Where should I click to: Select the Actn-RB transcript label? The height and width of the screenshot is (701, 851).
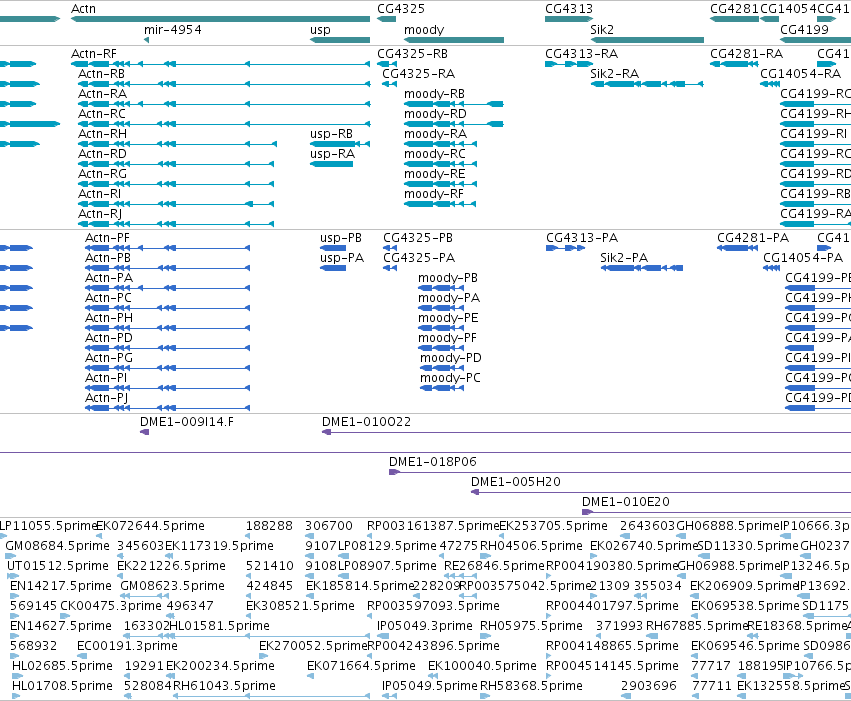pyautogui.click(x=101, y=74)
